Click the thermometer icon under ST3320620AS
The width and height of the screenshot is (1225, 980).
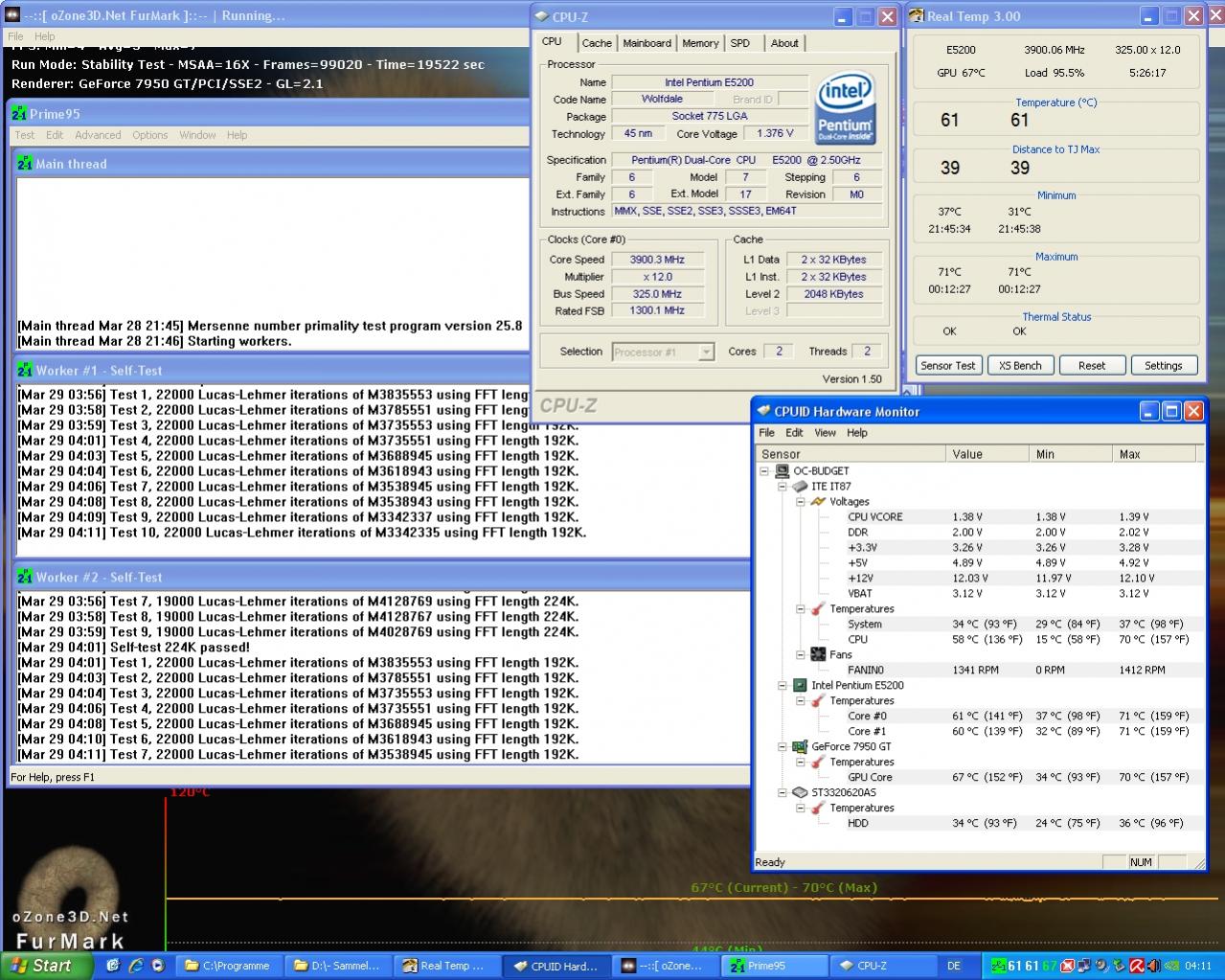(x=818, y=808)
